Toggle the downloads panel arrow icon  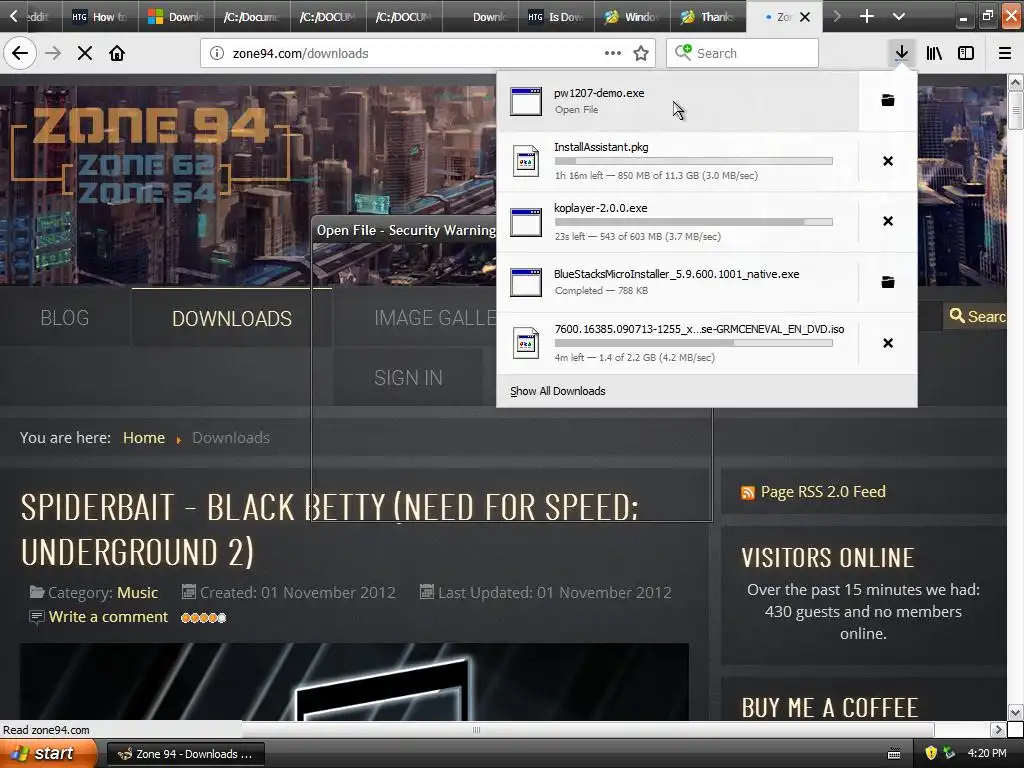click(901, 53)
